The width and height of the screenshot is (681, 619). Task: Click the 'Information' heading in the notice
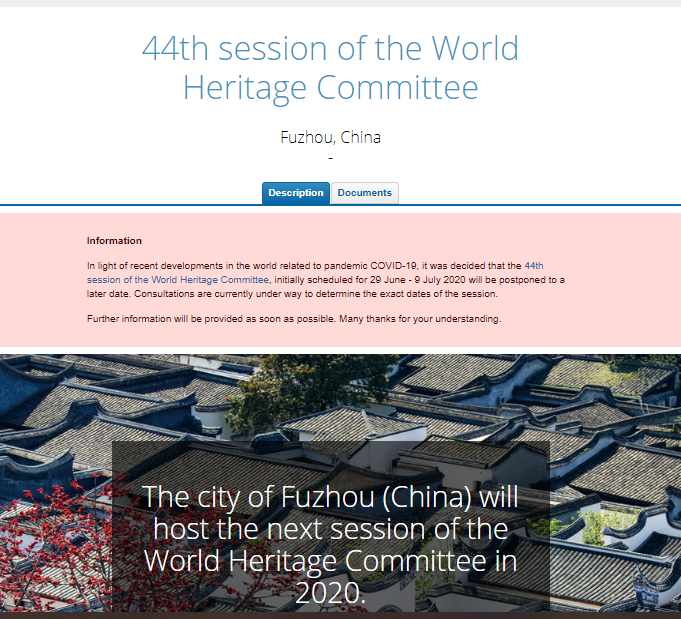tap(114, 241)
